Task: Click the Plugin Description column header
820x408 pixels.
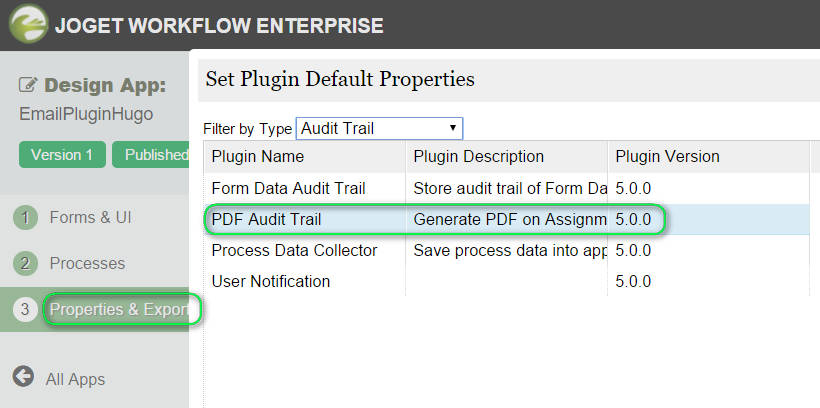Action: point(478,157)
